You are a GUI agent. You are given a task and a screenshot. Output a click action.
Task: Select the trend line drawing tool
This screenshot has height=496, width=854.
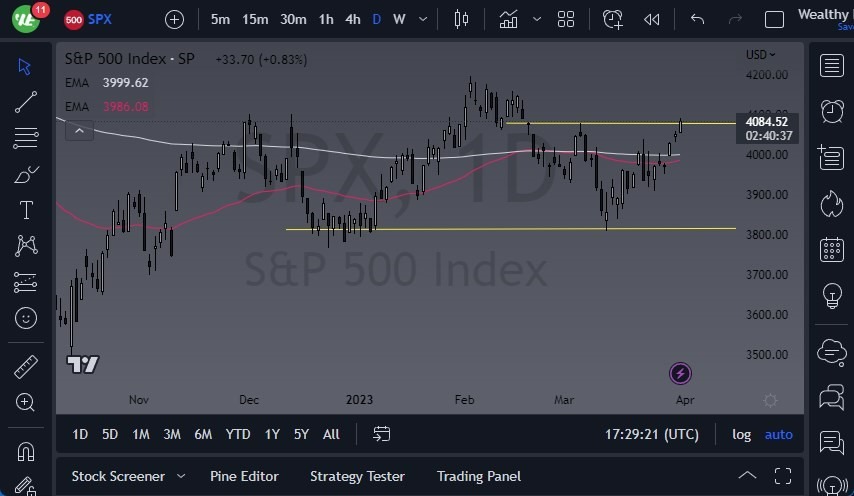click(26, 102)
